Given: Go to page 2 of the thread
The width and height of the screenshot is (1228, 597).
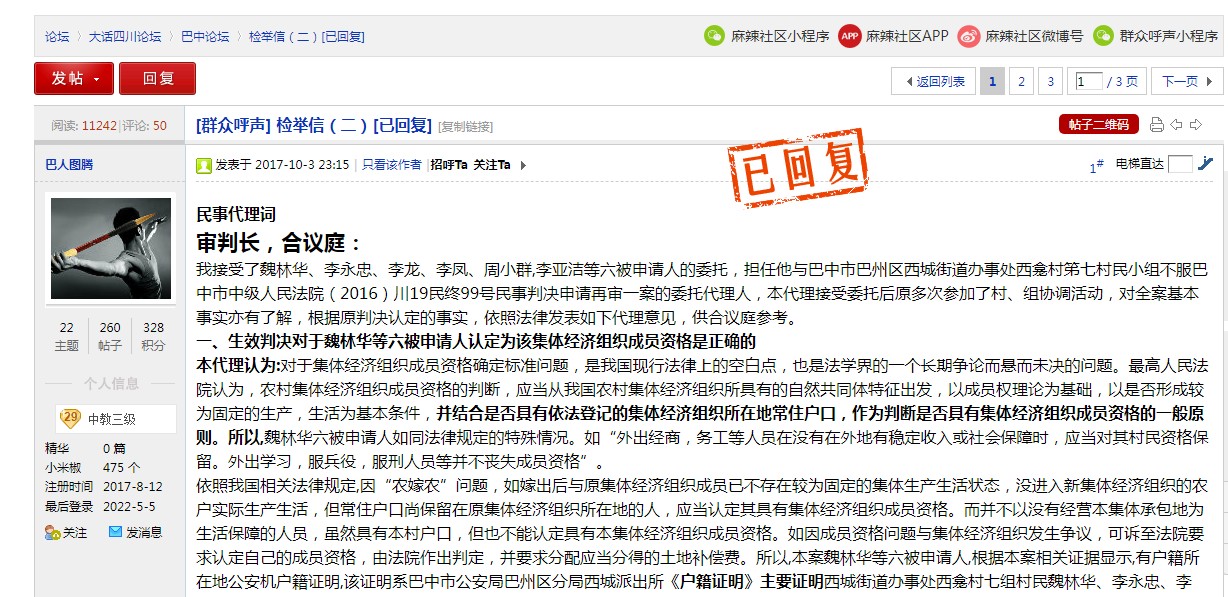Looking at the screenshot, I should (1020, 82).
